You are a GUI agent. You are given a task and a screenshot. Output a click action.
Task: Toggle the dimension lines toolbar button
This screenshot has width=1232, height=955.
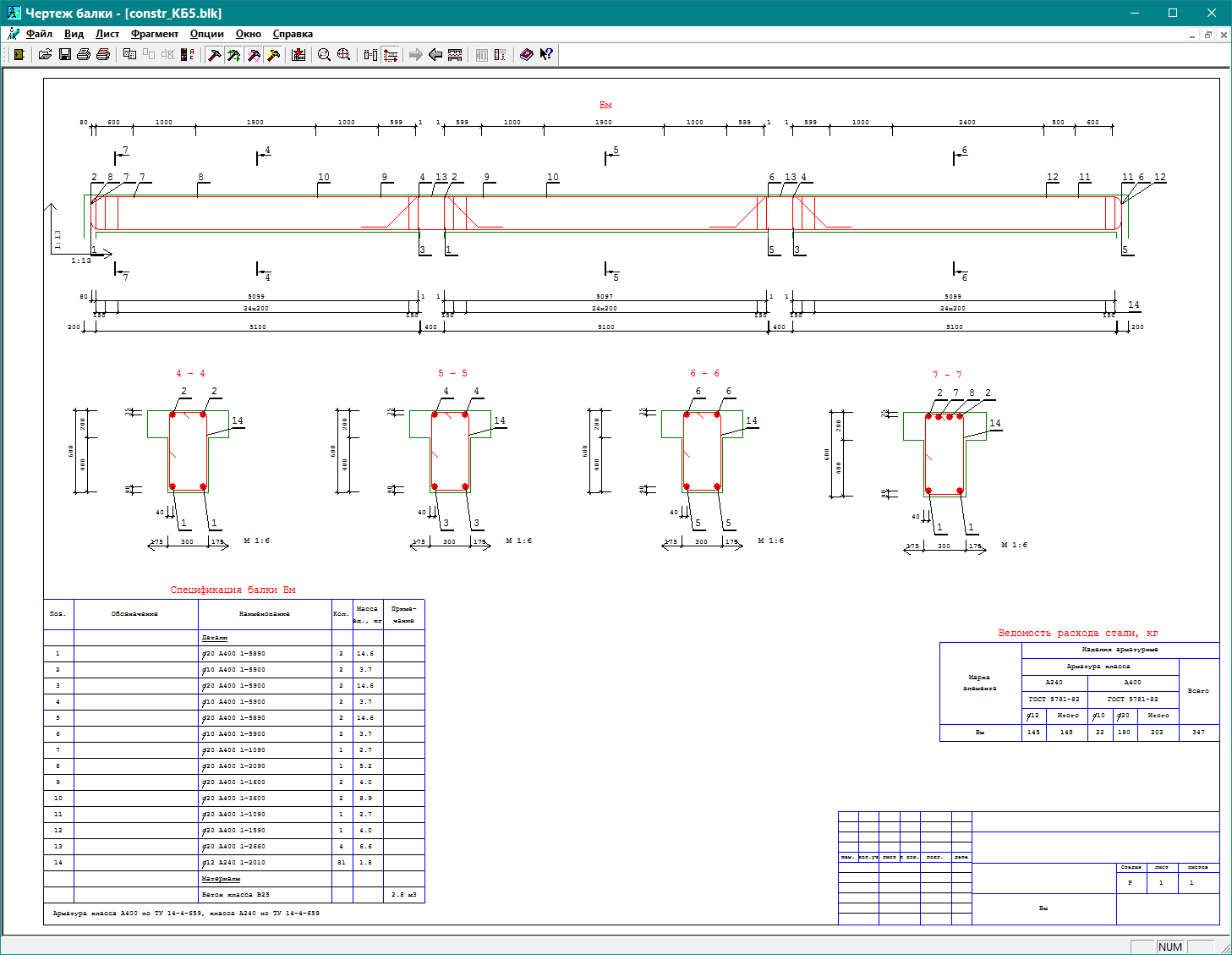pyautogui.click(x=390, y=55)
